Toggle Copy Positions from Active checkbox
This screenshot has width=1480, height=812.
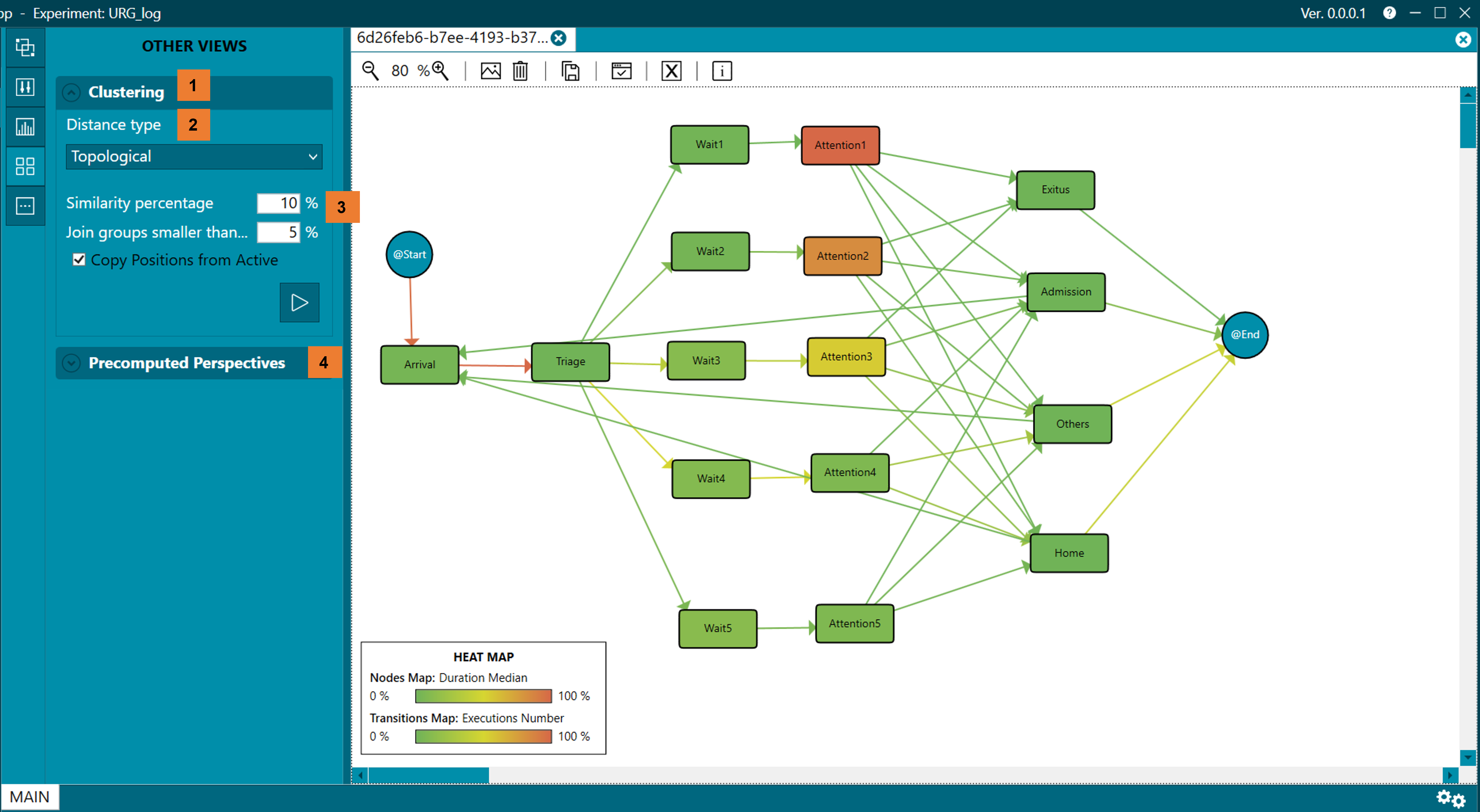click(x=79, y=259)
